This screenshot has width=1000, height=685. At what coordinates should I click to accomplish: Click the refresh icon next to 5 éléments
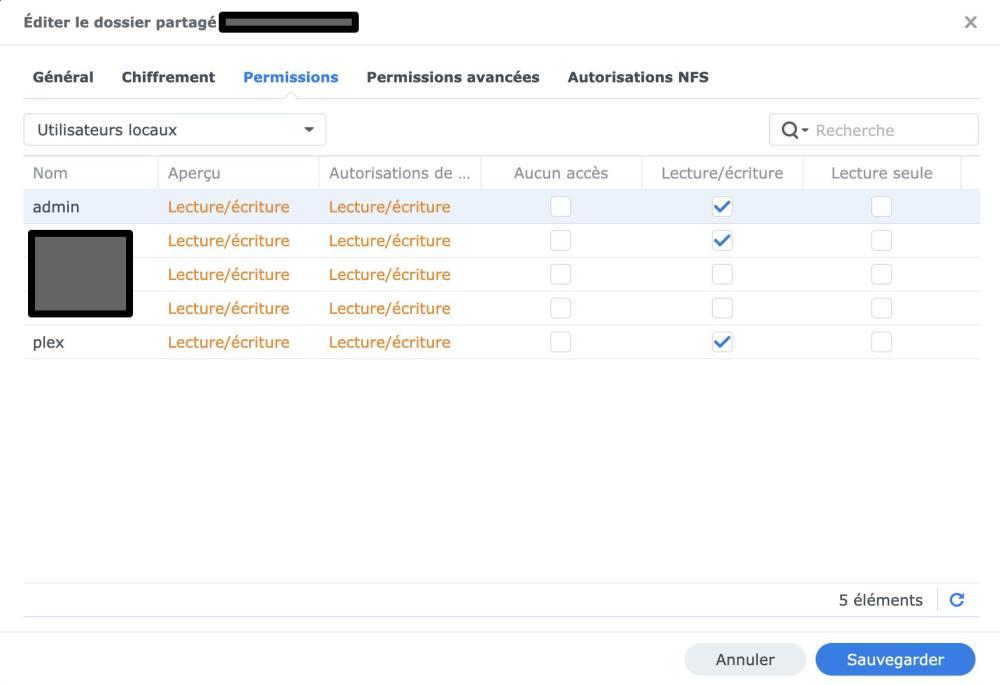click(x=956, y=600)
